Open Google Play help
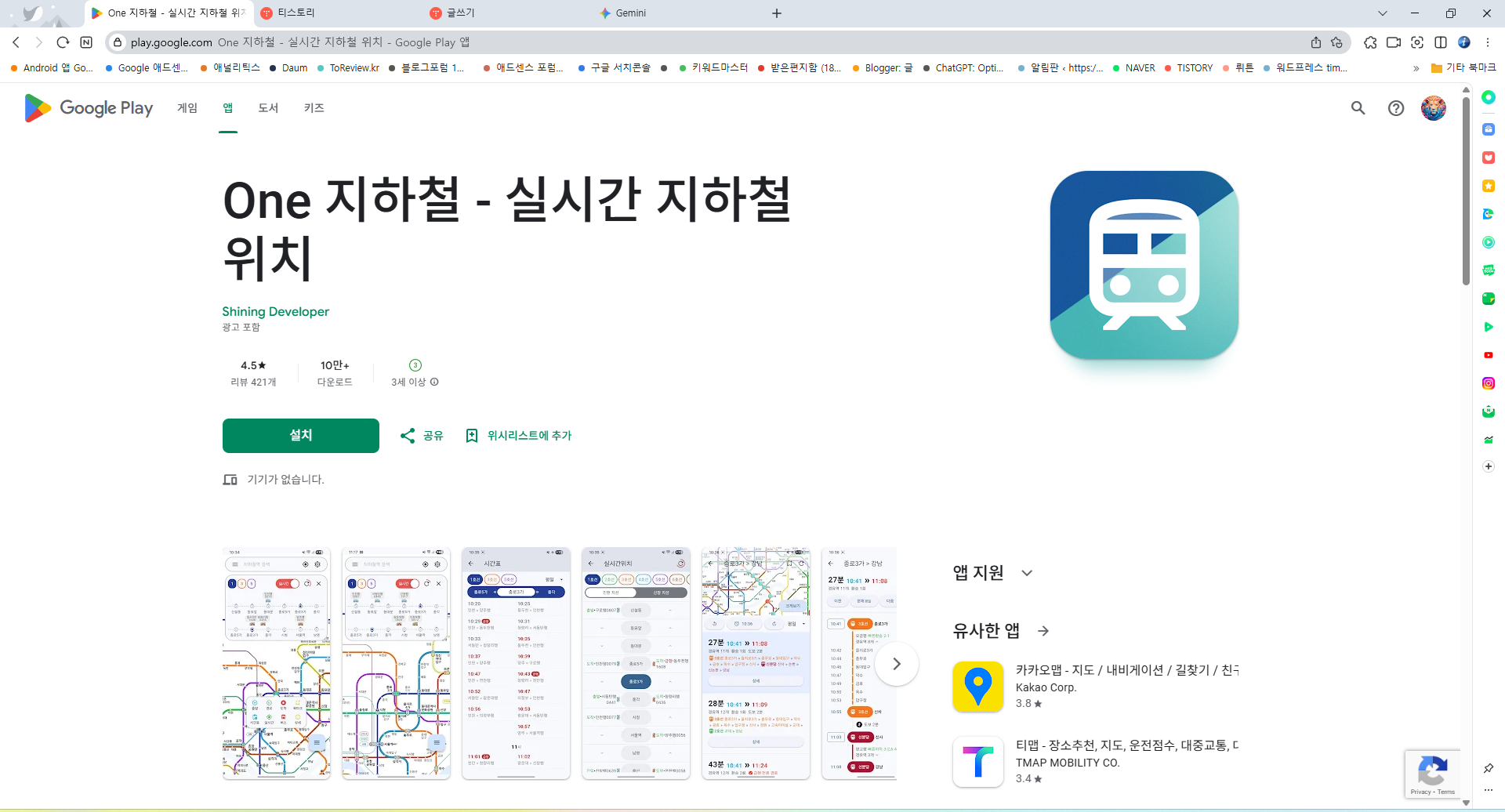This screenshot has height=812, width=1505. tap(1396, 108)
